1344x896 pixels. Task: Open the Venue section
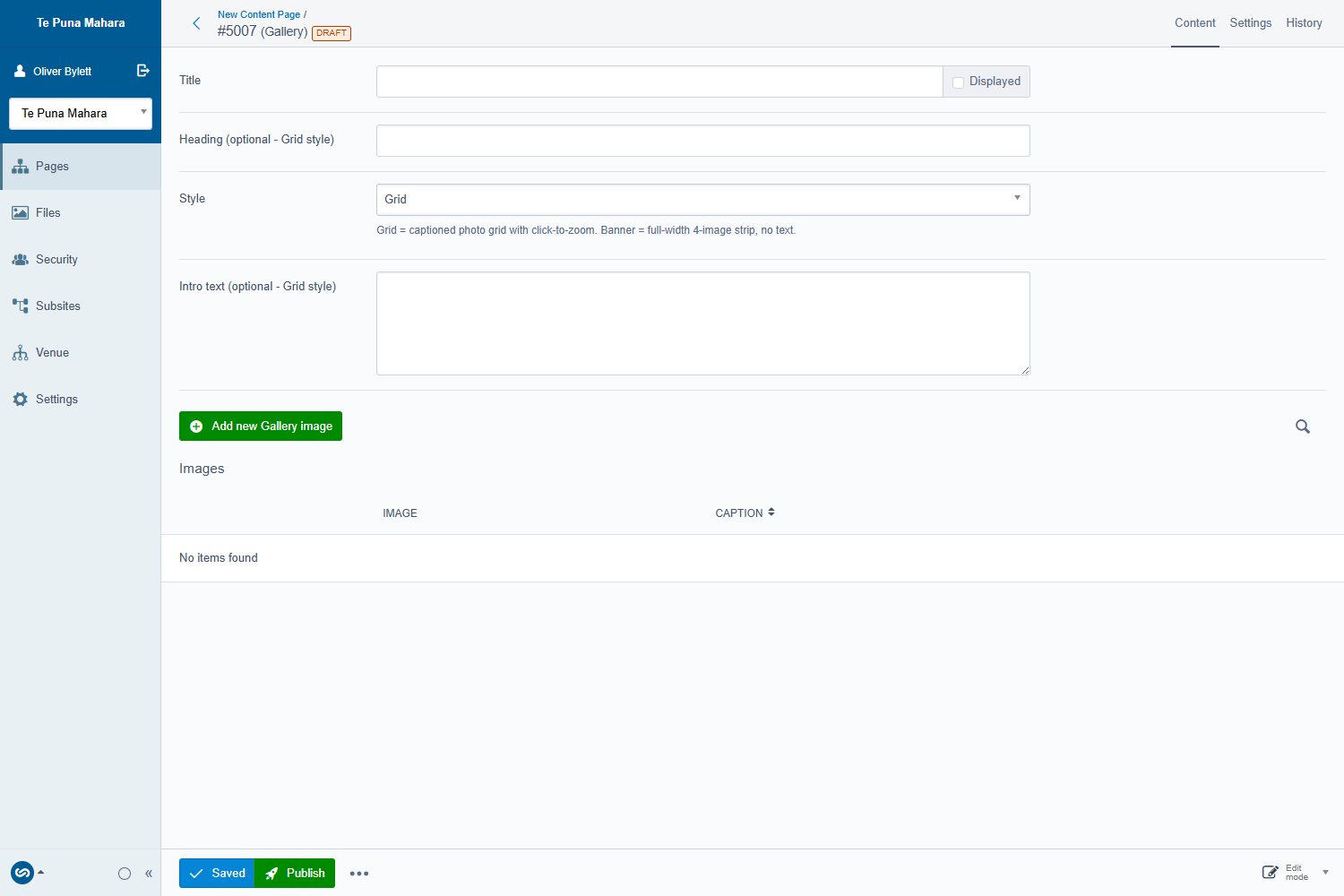point(81,352)
